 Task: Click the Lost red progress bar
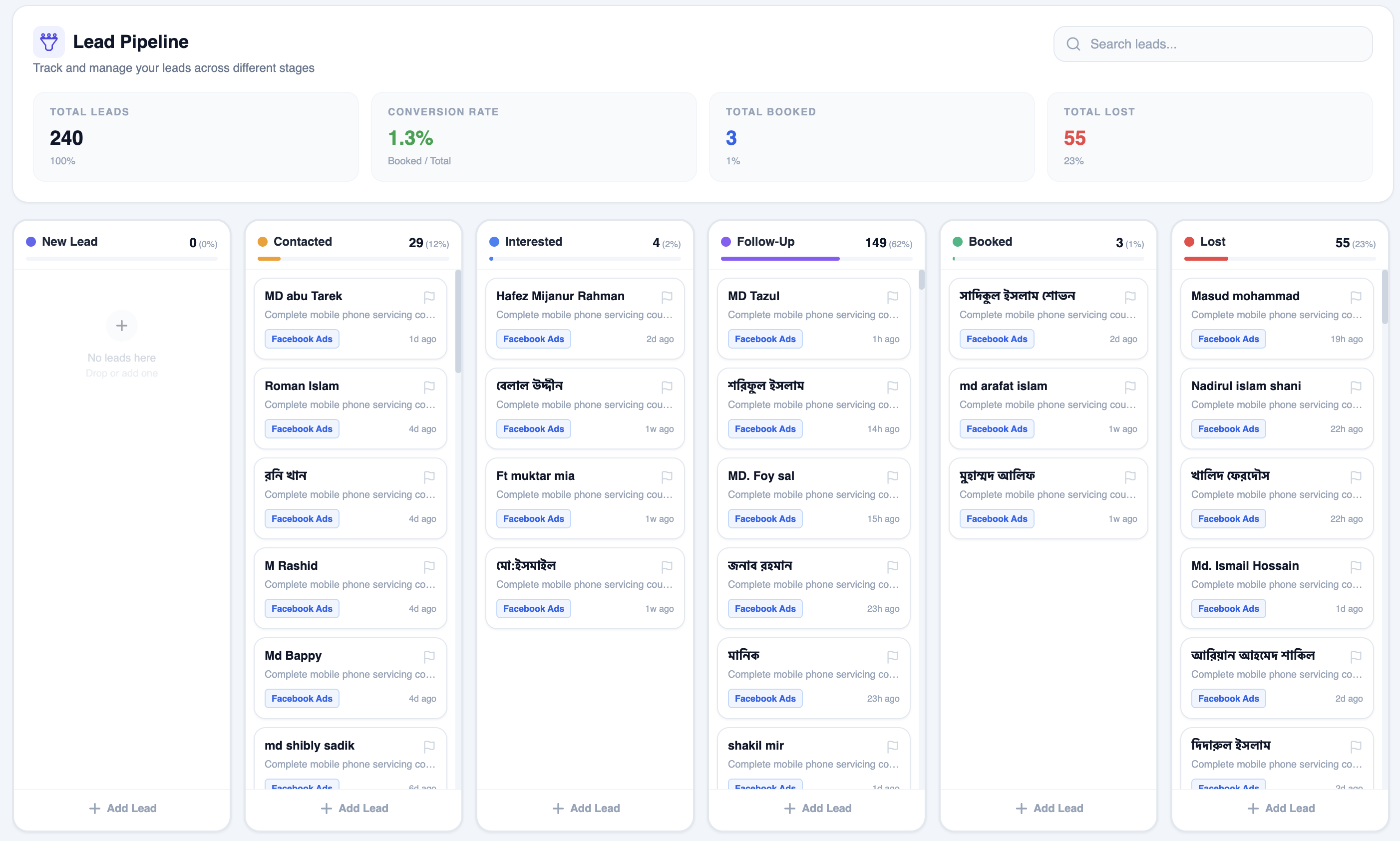point(1206,259)
